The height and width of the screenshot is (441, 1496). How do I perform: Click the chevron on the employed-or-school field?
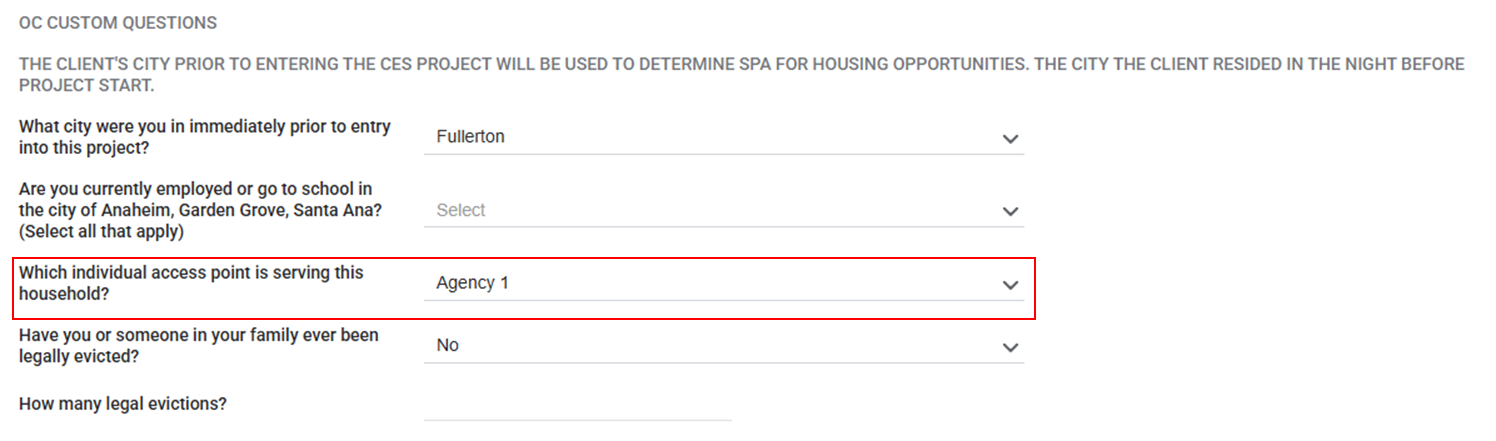(x=1010, y=211)
